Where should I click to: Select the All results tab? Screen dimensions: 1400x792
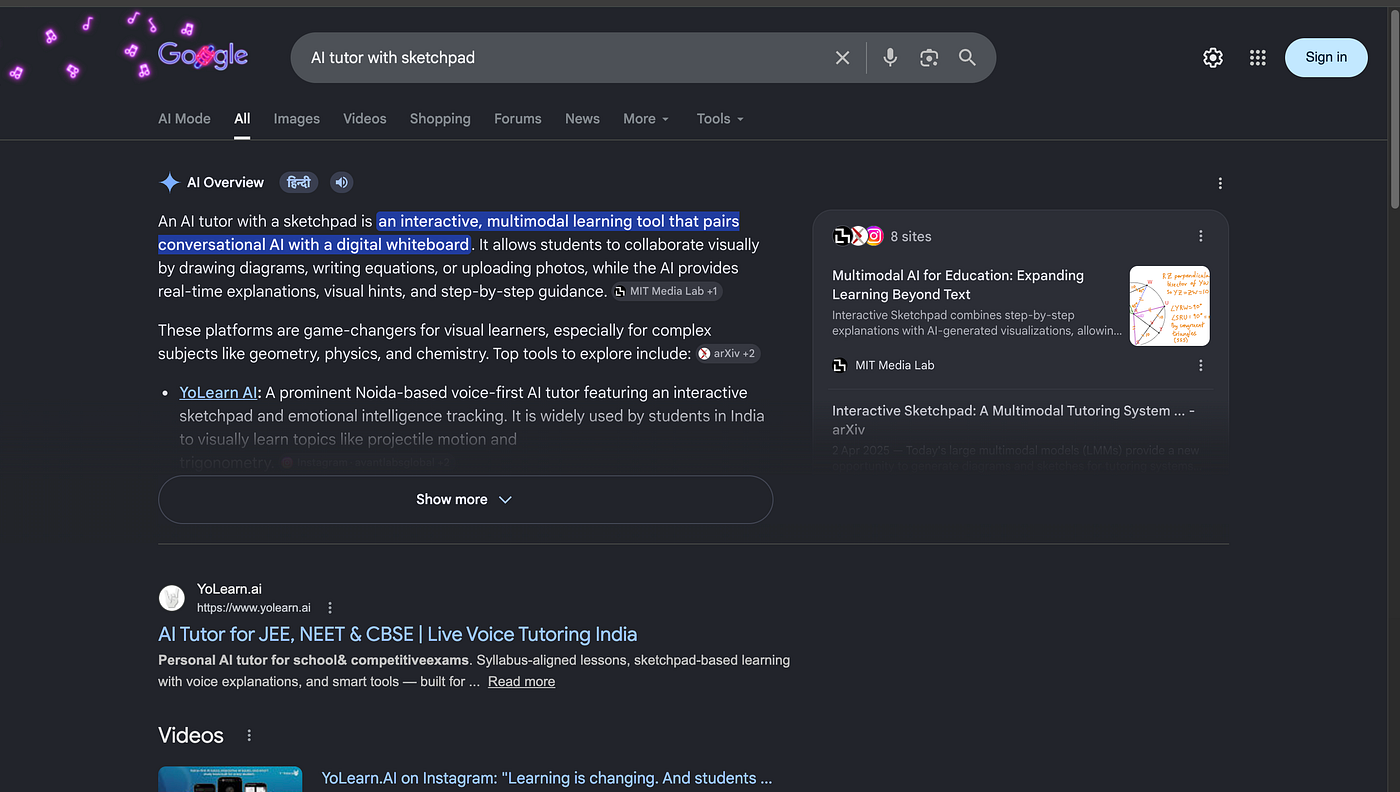tap(242, 118)
